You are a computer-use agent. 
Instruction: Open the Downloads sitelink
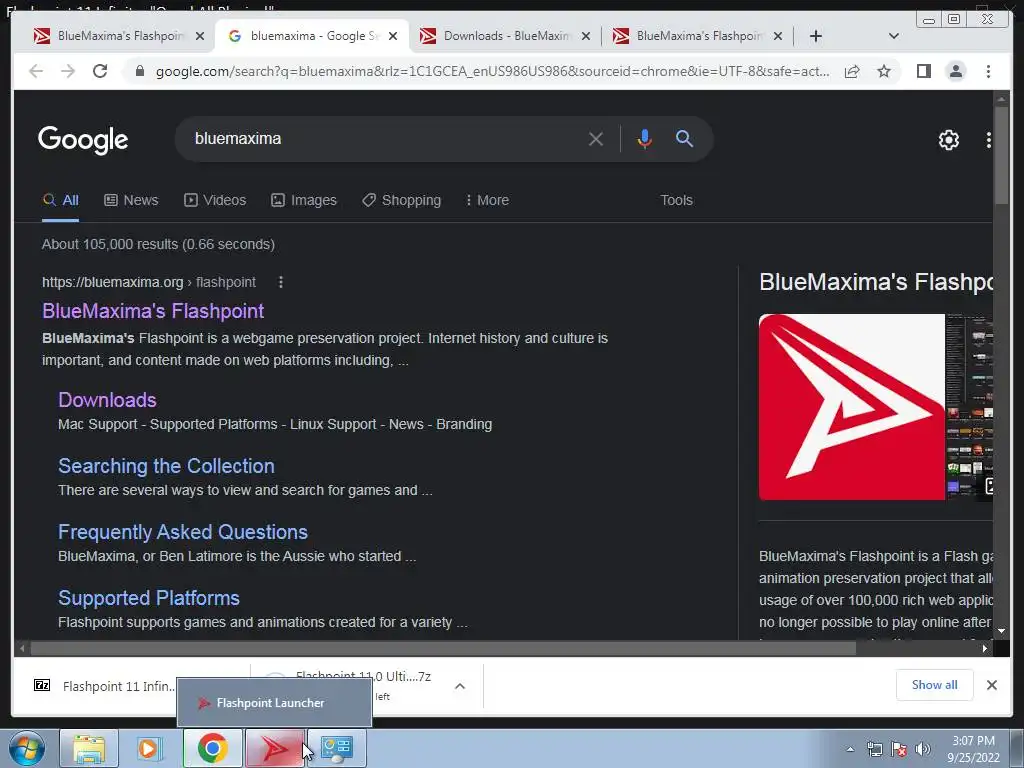(107, 400)
